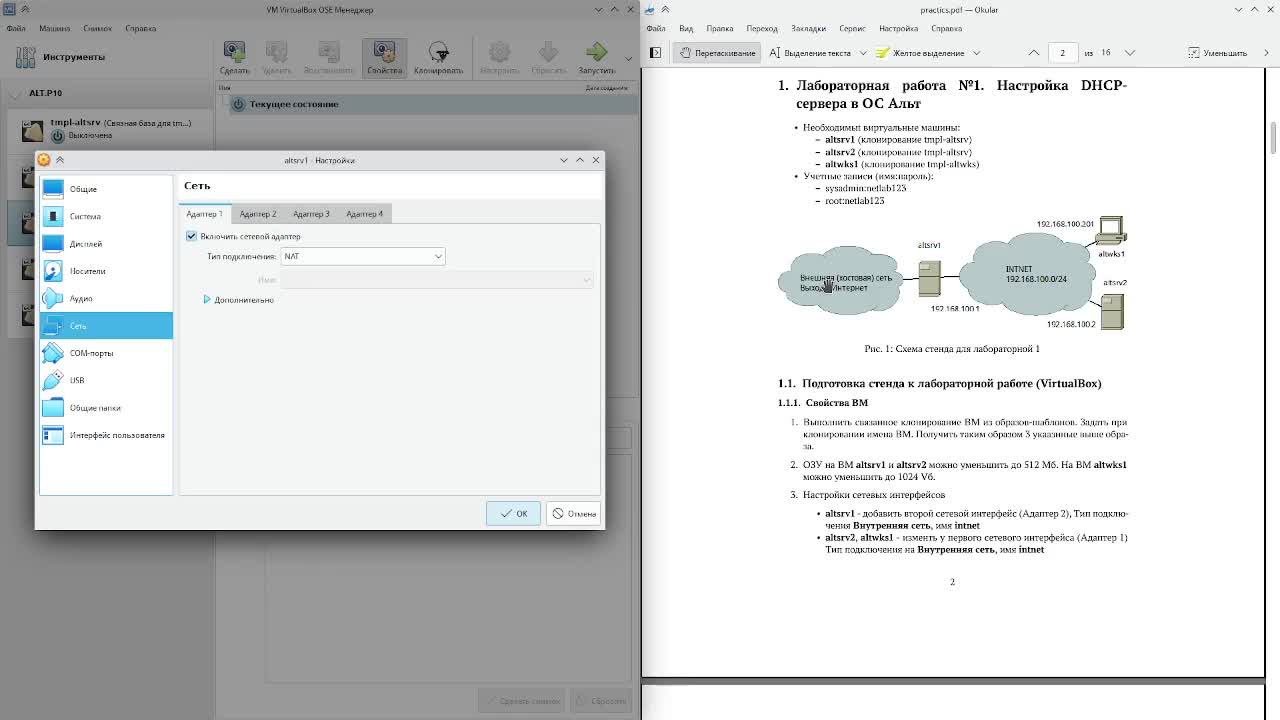1280x720 pixels.
Task: Select the Выделение текста tool
Action: (x=809, y=53)
